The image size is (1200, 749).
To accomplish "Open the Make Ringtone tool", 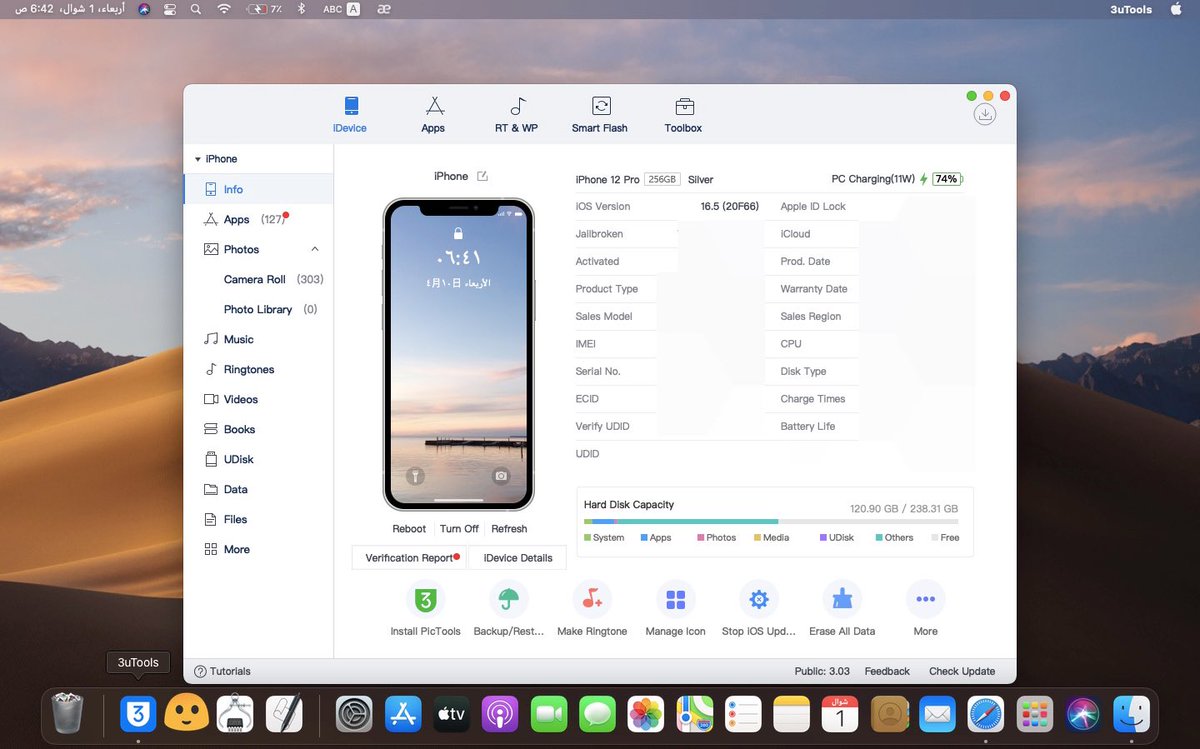I will tap(592, 600).
